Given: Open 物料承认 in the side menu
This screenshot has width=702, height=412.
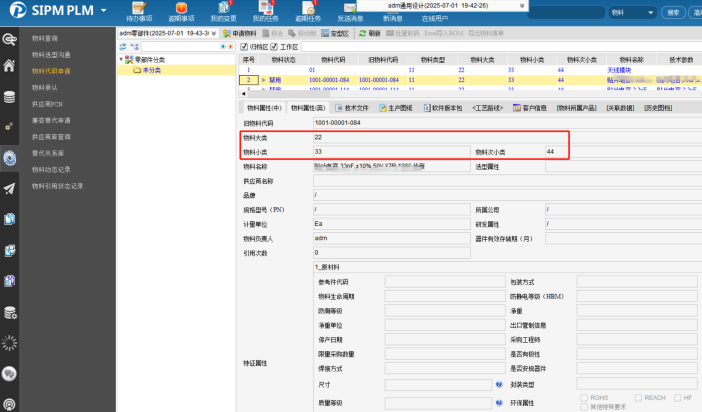Looking at the screenshot, I should 45,87.
